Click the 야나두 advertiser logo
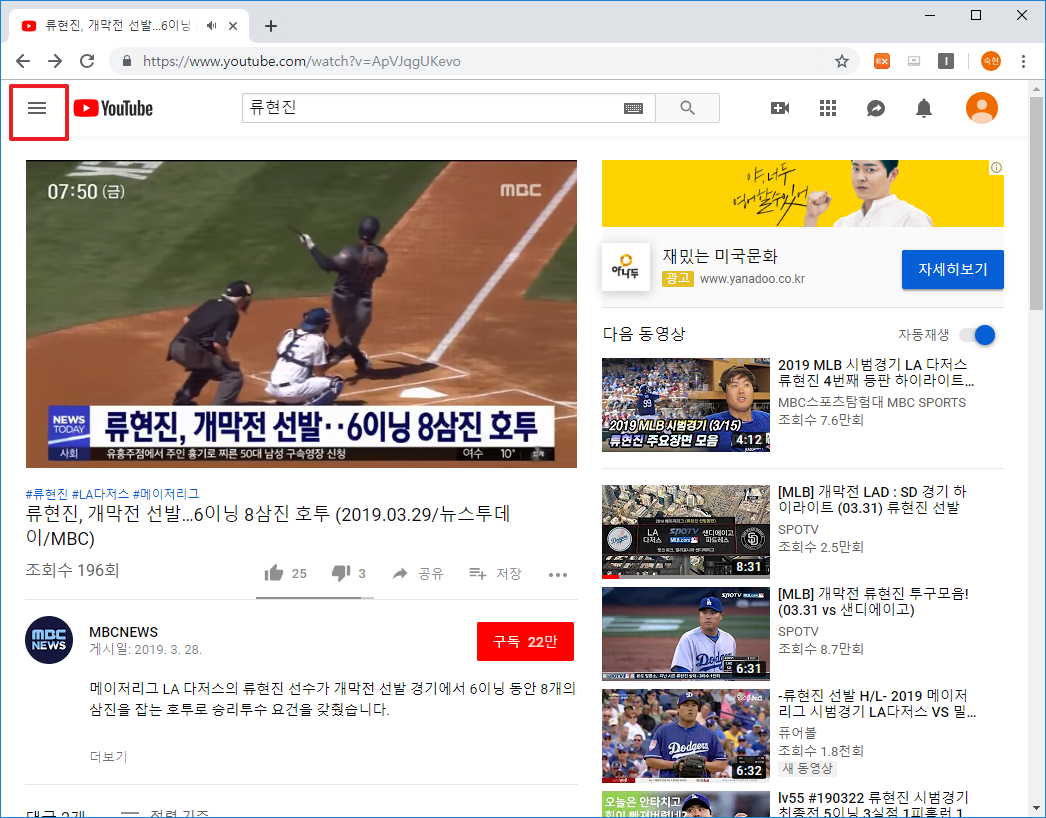Screen dimensions: 1046x818 click(626, 267)
